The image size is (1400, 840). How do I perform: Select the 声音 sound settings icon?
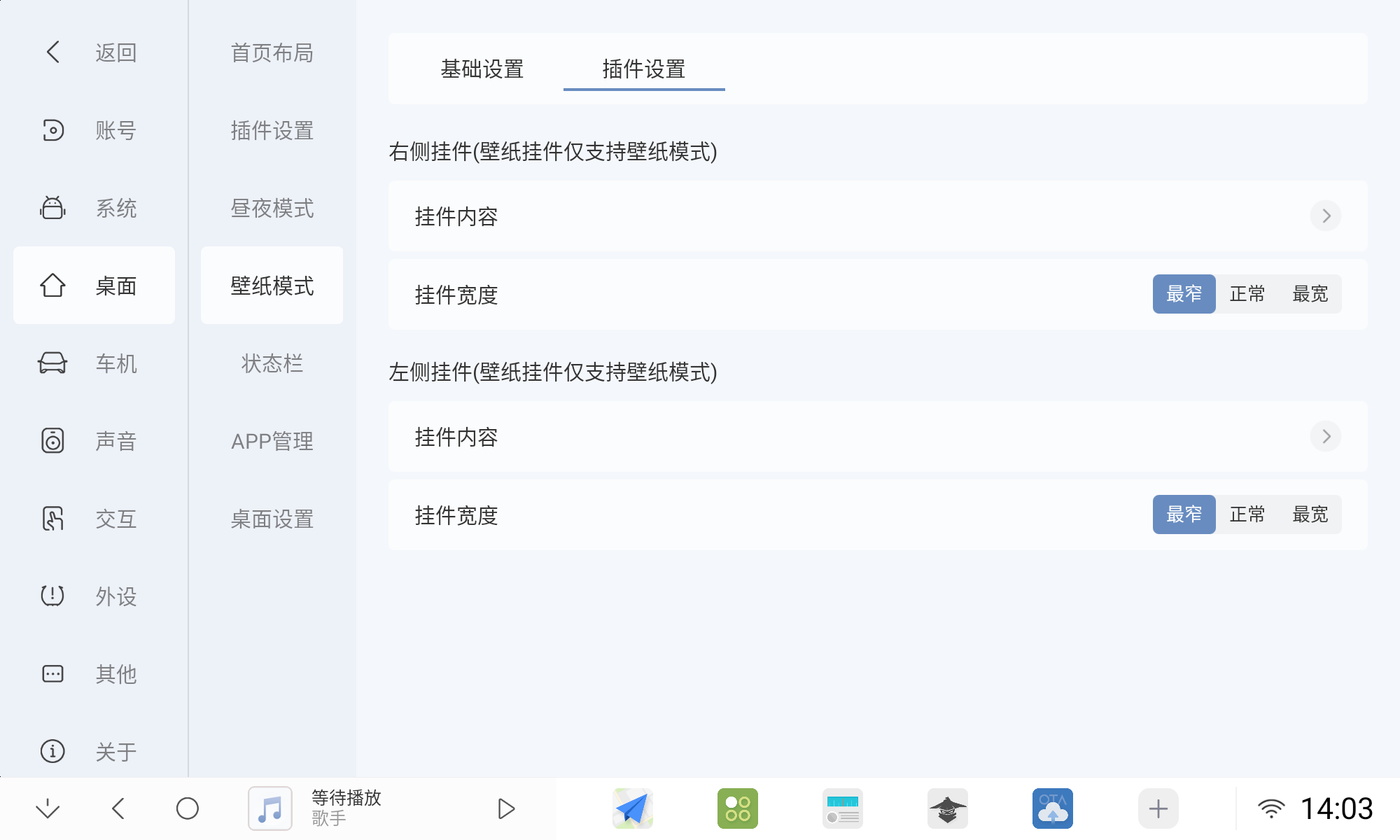pyautogui.click(x=93, y=441)
